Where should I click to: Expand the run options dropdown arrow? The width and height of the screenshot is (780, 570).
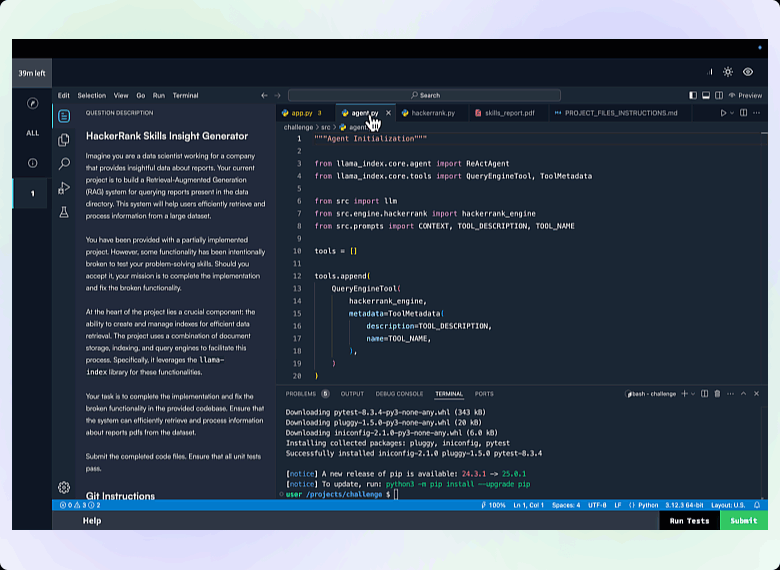pyautogui.click(x=732, y=113)
